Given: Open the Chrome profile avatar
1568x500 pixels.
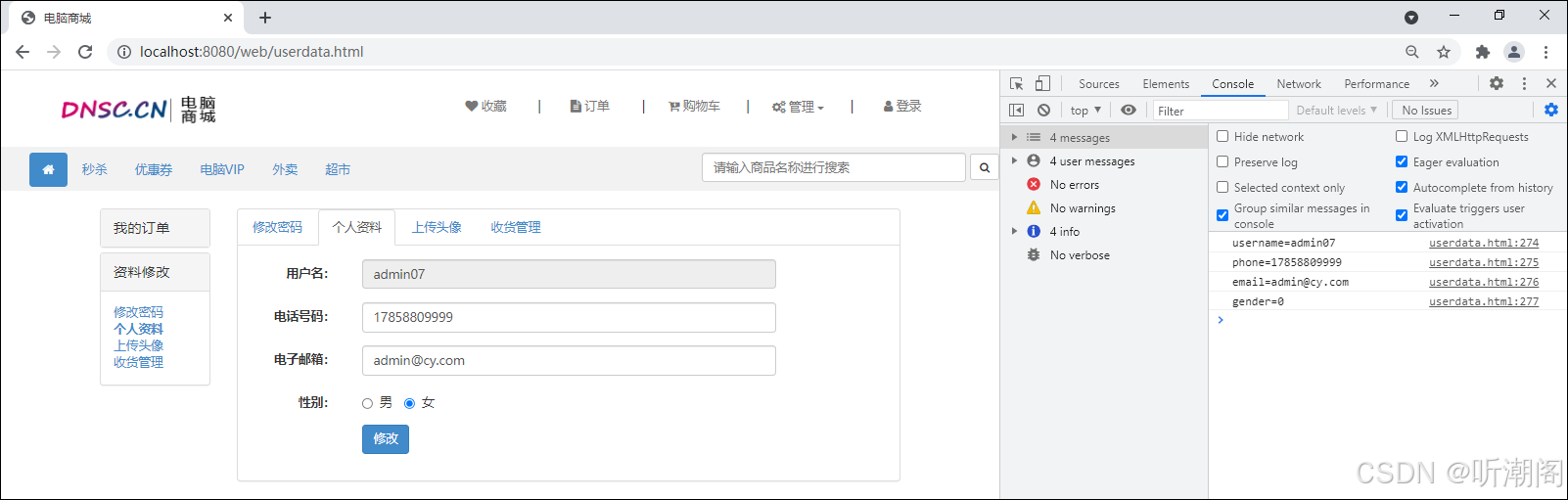Looking at the screenshot, I should click(x=1514, y=52).
